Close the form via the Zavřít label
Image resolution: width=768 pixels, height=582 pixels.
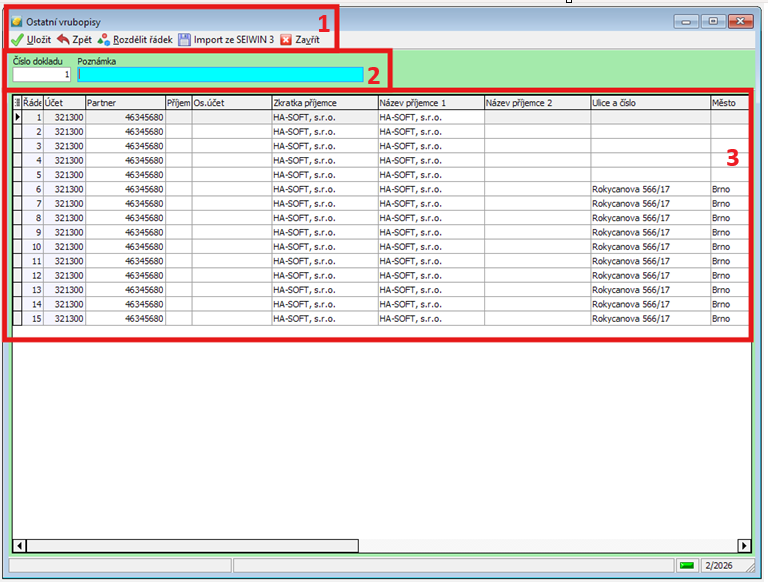307,40
